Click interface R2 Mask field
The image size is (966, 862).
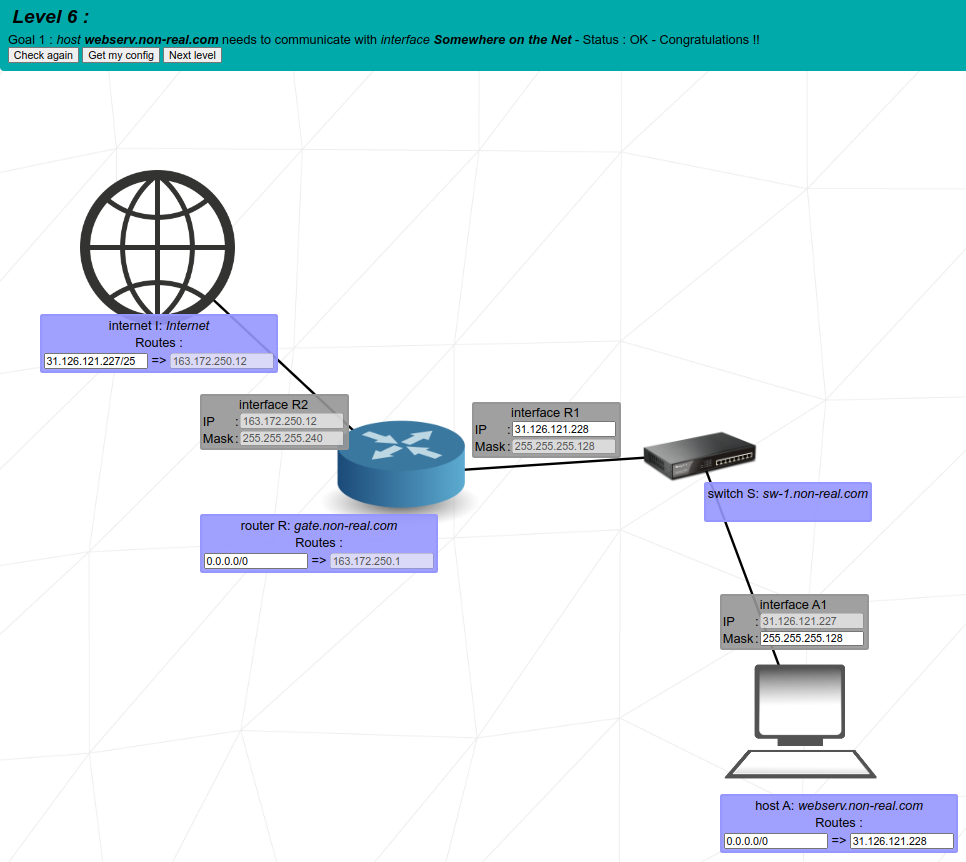tap(291, 439)
